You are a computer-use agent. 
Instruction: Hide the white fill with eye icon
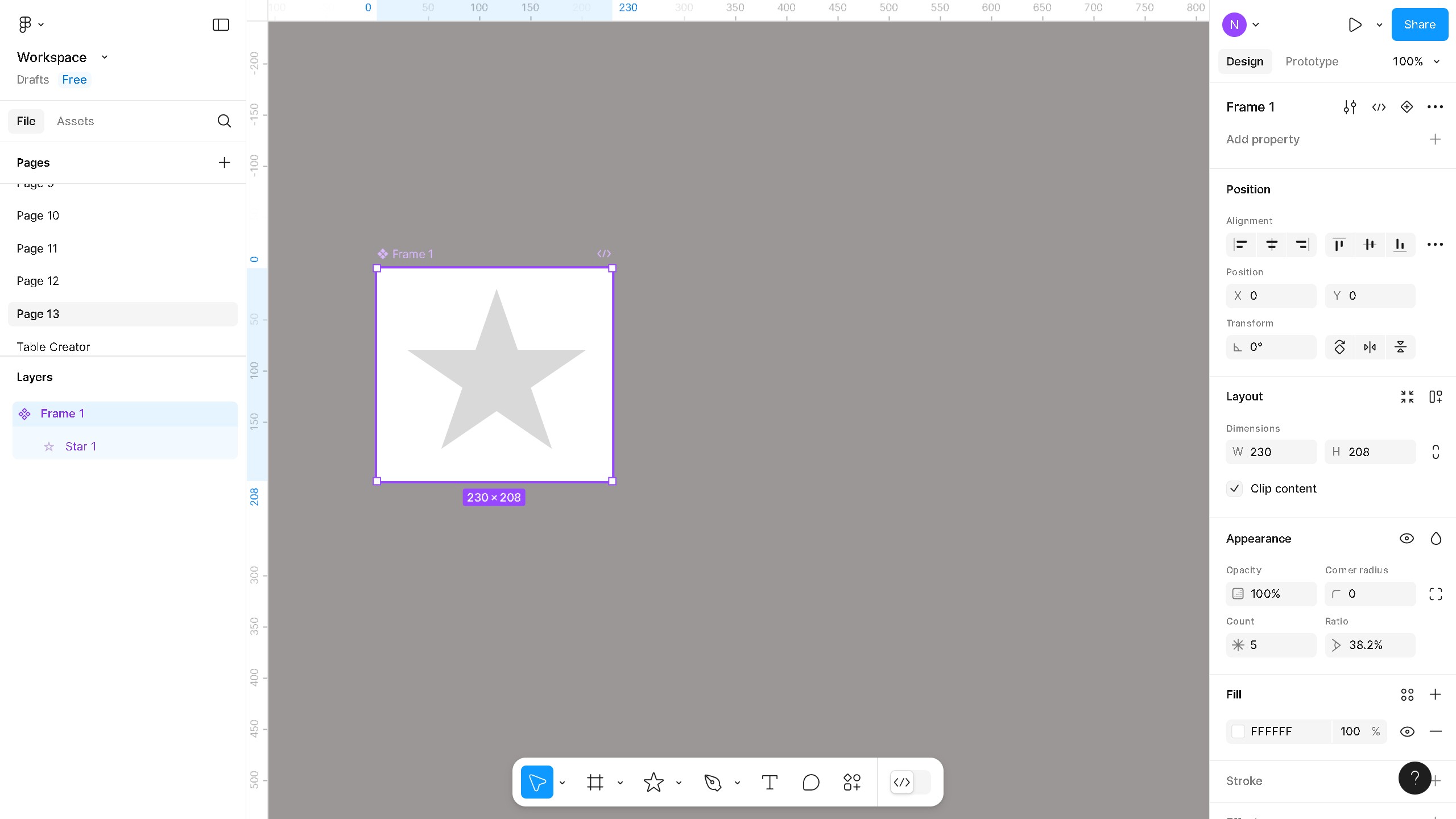[1407, 731]
